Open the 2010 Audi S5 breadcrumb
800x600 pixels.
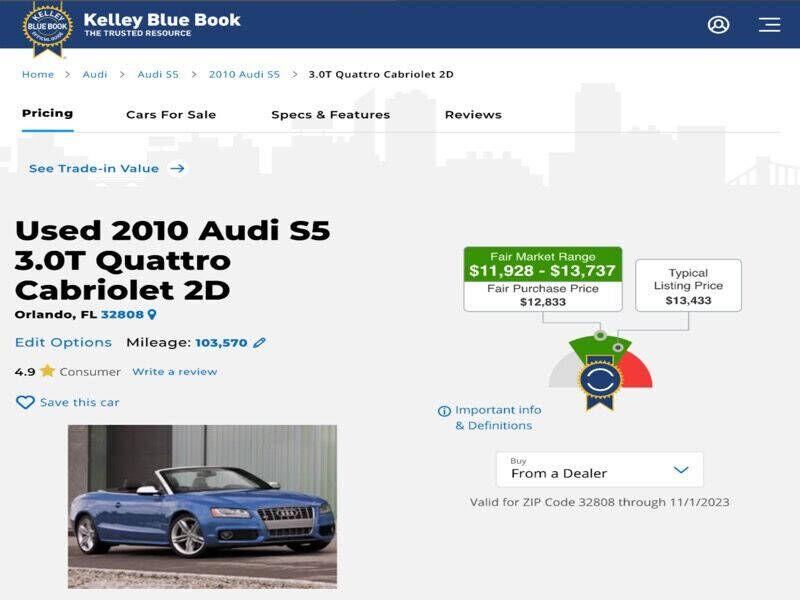click(244, 74)
